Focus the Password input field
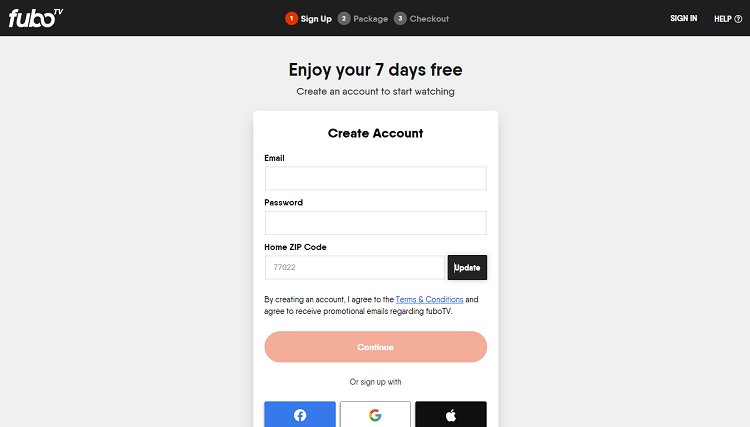The image size is (750, 427). [x=375, y=222]
